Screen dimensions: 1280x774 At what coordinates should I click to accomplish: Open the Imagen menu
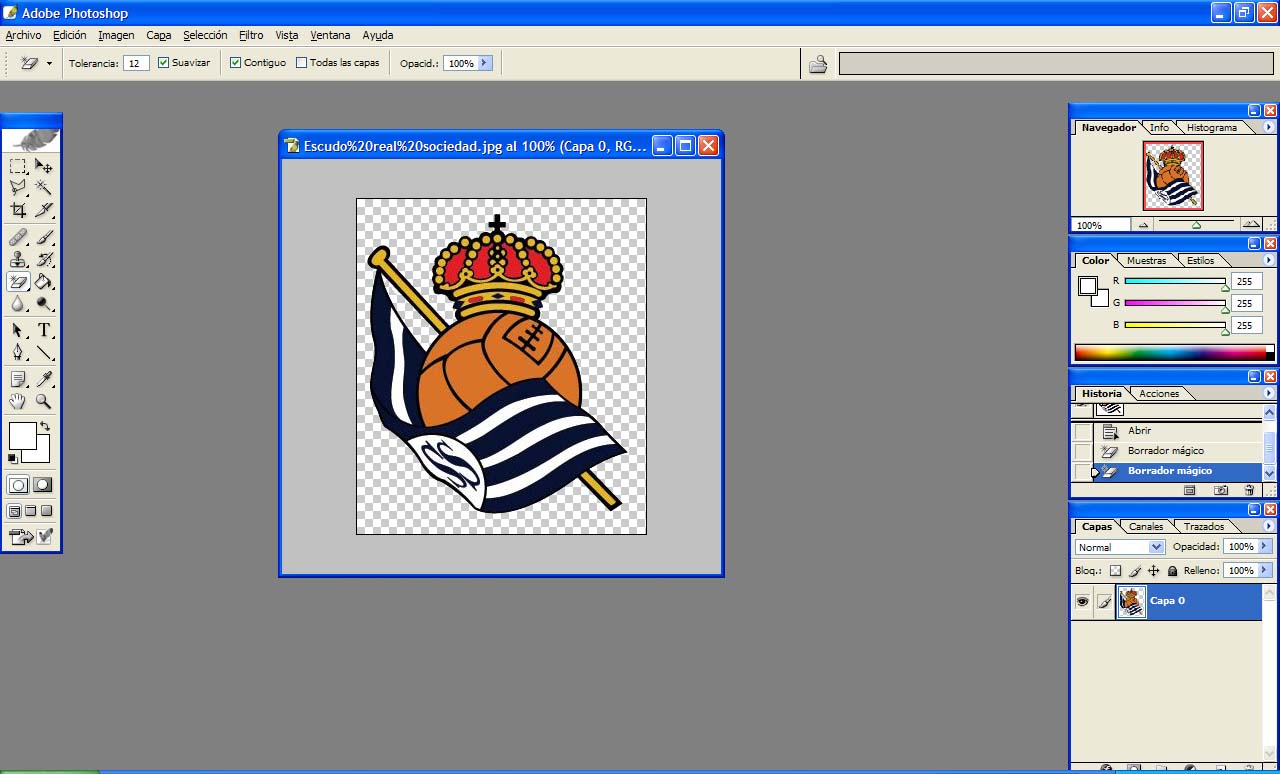click(x=116, y=35)
